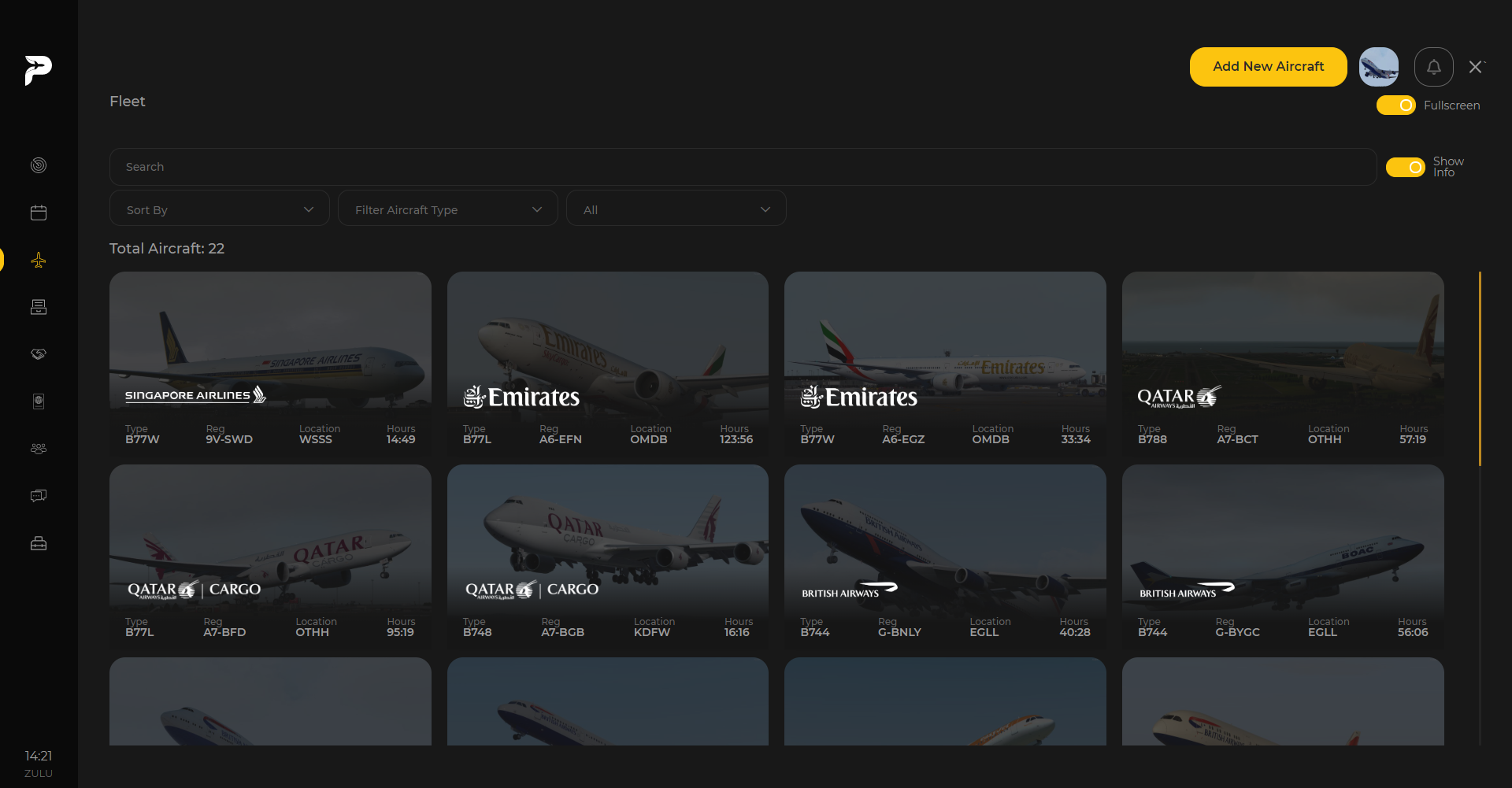This screenshot has height=788, width=1512.
Task: Open the chat messages sidebar icon
Action: (39, 496)
